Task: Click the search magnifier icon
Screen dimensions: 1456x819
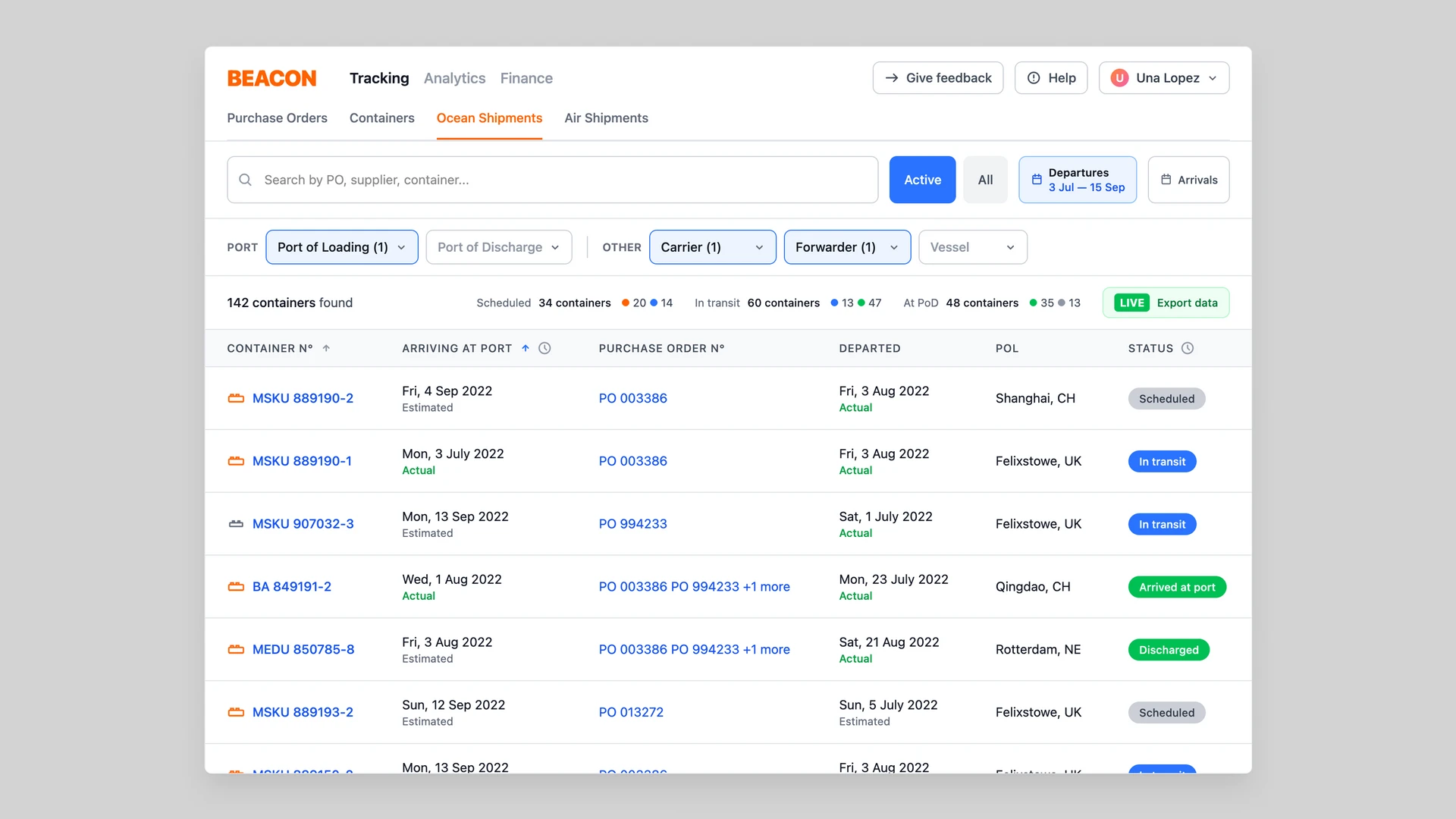Action: tap(245, 180)
